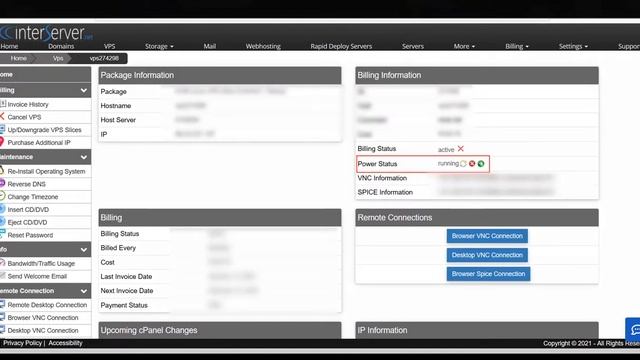Click the Upcoming cPanel Changes header
This screenshot has height=360, width=640.
point(220,330)
